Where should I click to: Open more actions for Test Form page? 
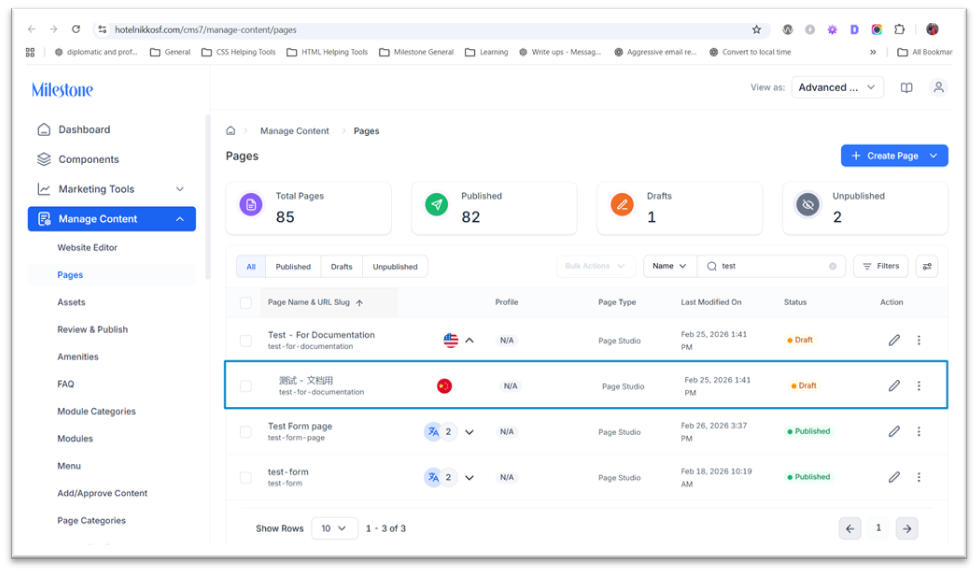[919, 431]
